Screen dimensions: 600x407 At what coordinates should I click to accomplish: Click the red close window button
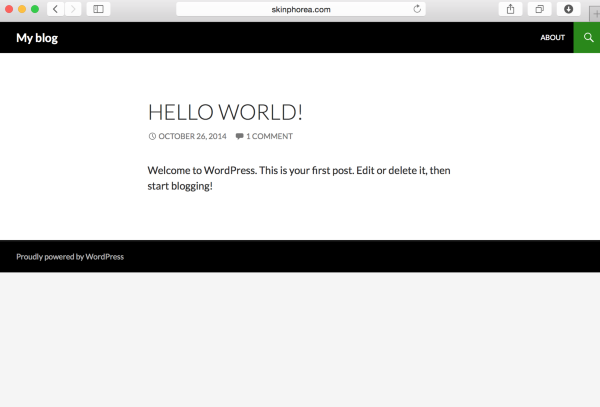9,9
